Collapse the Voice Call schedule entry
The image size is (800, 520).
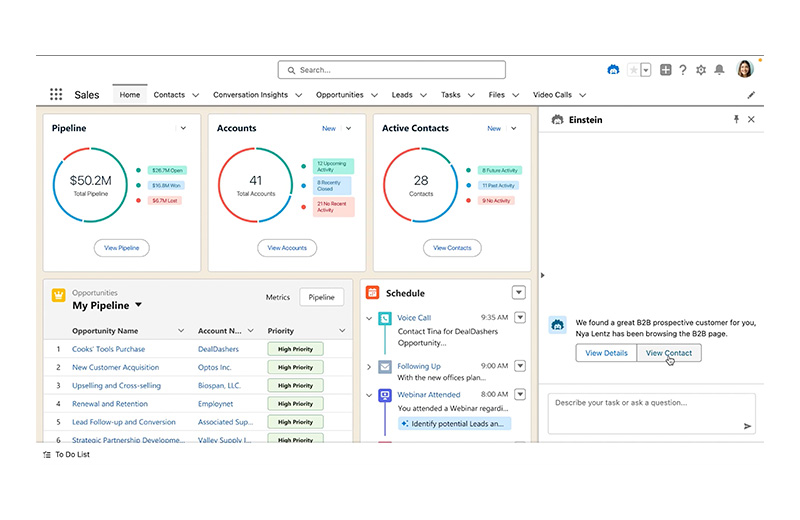coord(371,318)
